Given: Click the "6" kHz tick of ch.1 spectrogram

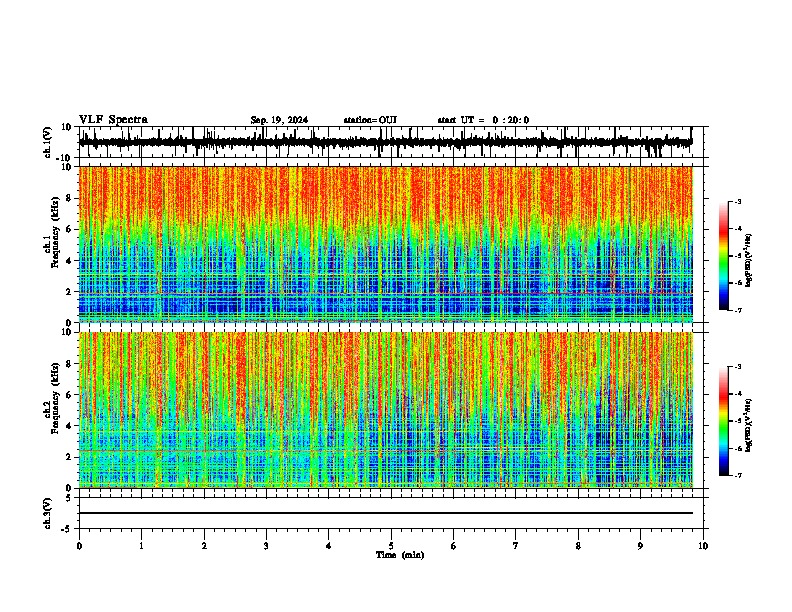Looking at the screenshot, I should coord(69,230).
